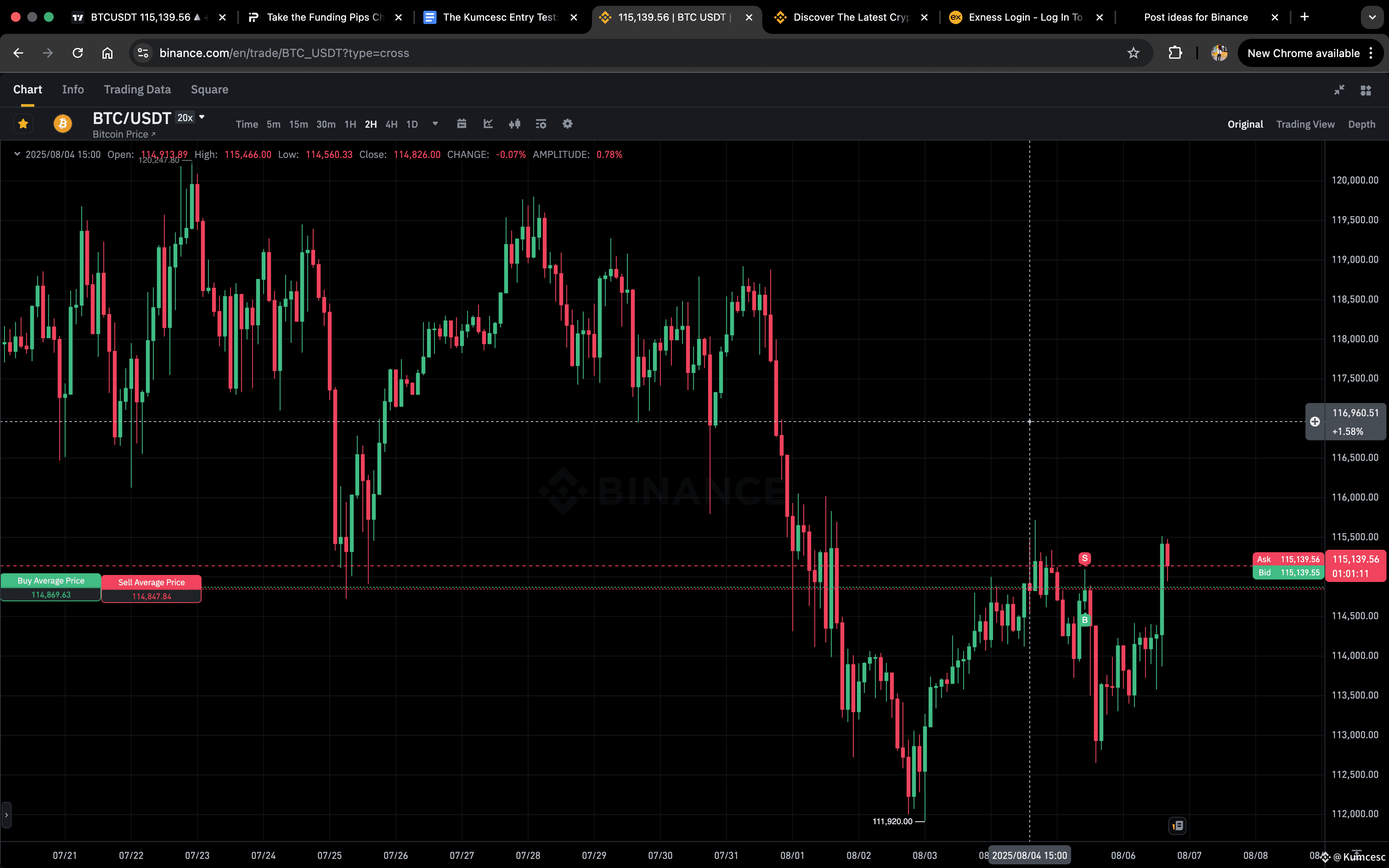Switch to the 1H interval
This screenshot has height=868, width=1389.
[x=350, y=124]
